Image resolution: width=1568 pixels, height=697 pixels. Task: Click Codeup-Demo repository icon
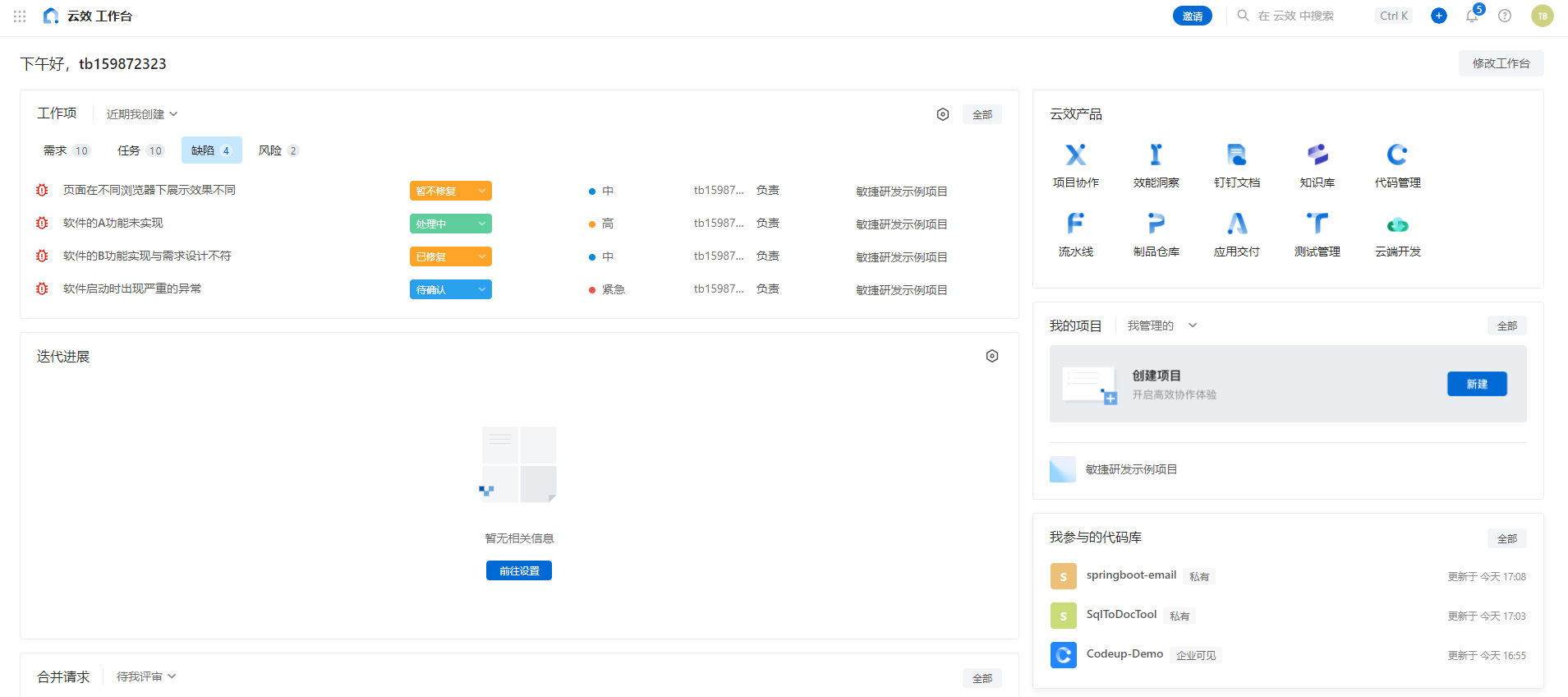(x=1063, y=655)
